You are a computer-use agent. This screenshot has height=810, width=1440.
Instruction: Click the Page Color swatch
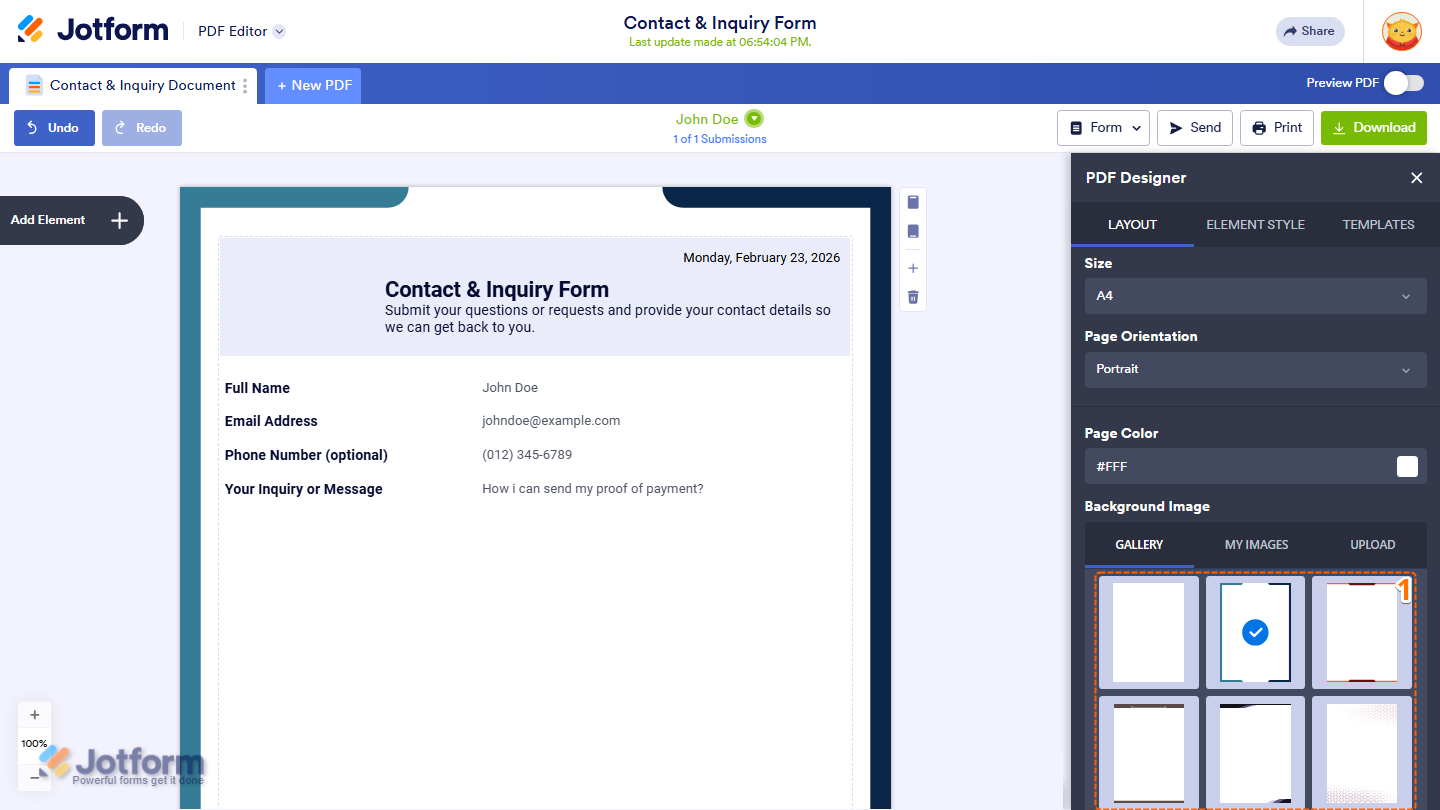point(1407,466)
